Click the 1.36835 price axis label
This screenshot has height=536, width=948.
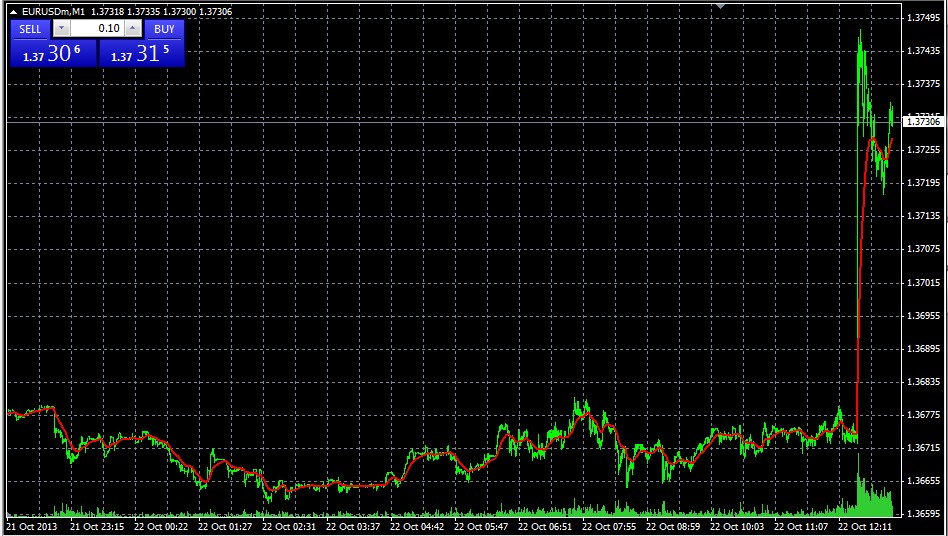(923, 382)
